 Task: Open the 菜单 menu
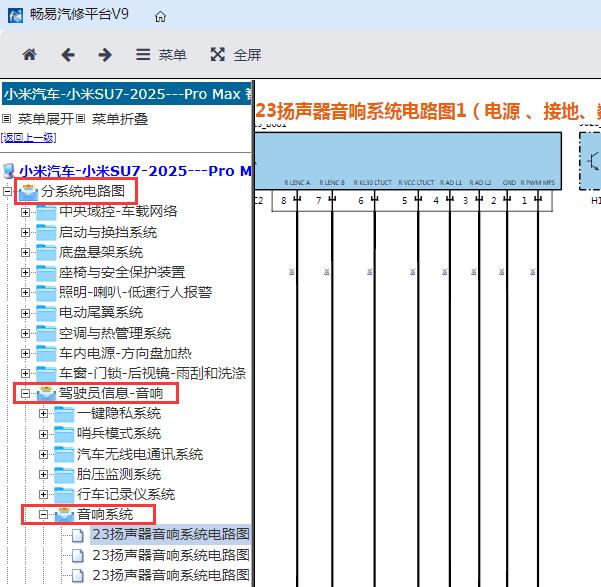(x=161, y=55)
